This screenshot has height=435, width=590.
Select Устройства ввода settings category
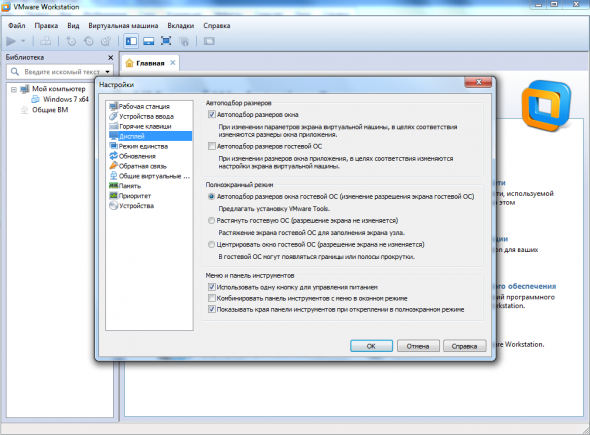coord(146,116)
